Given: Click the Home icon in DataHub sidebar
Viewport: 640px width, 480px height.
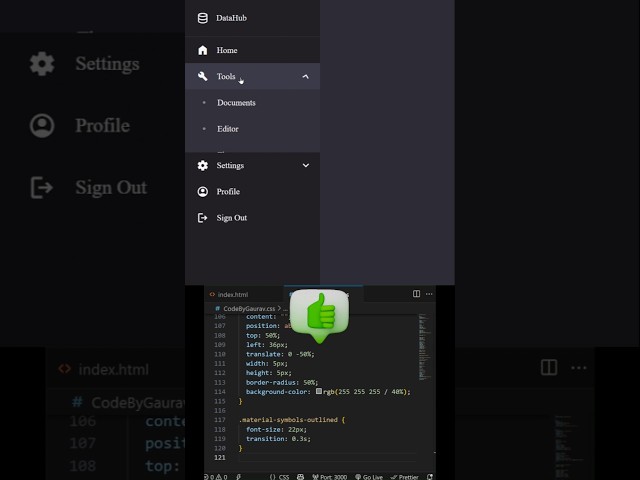Looking at the screenshot, I should point(202,50).
